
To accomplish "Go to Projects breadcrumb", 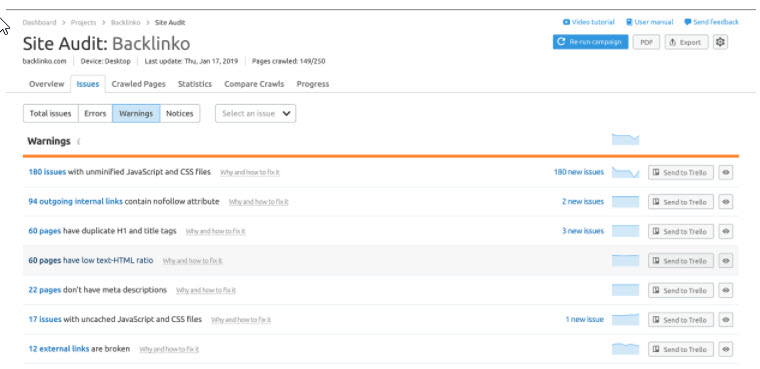I will point(83,22).
